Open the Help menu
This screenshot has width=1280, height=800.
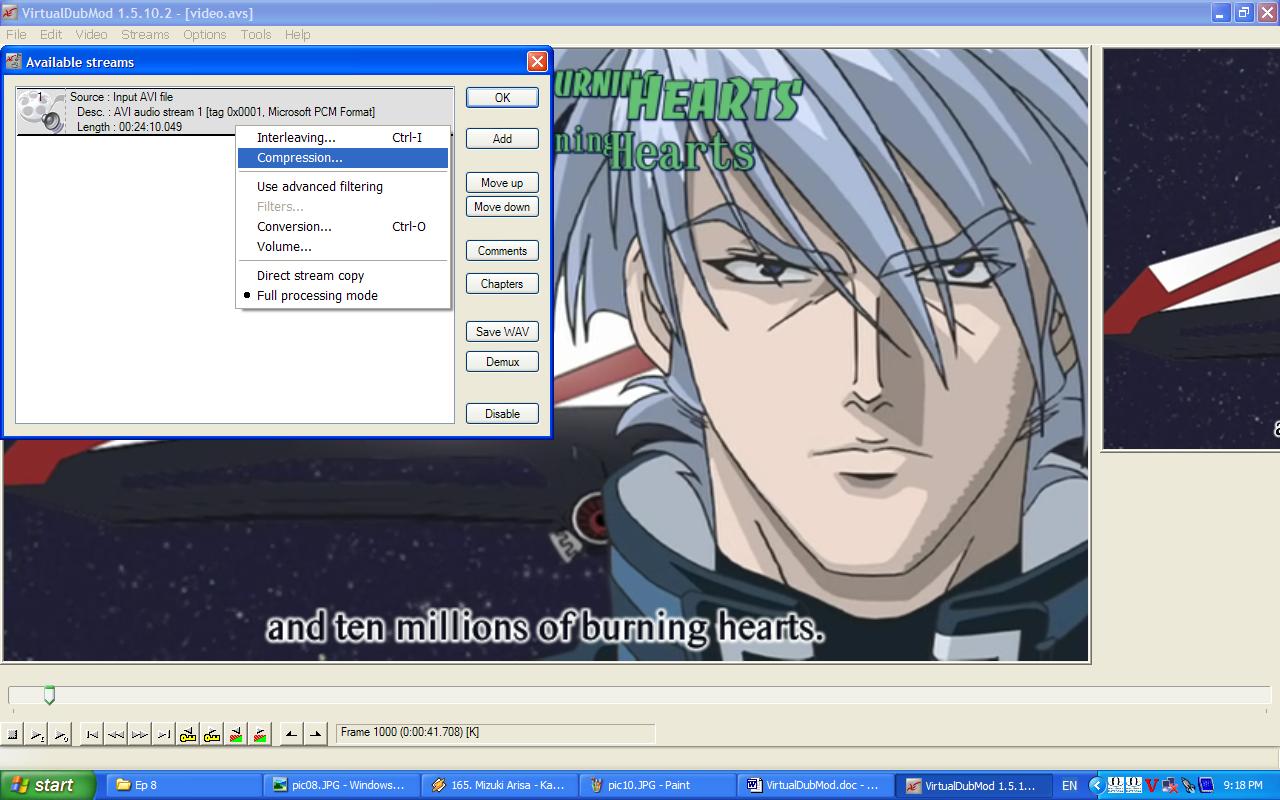[297, 34]
